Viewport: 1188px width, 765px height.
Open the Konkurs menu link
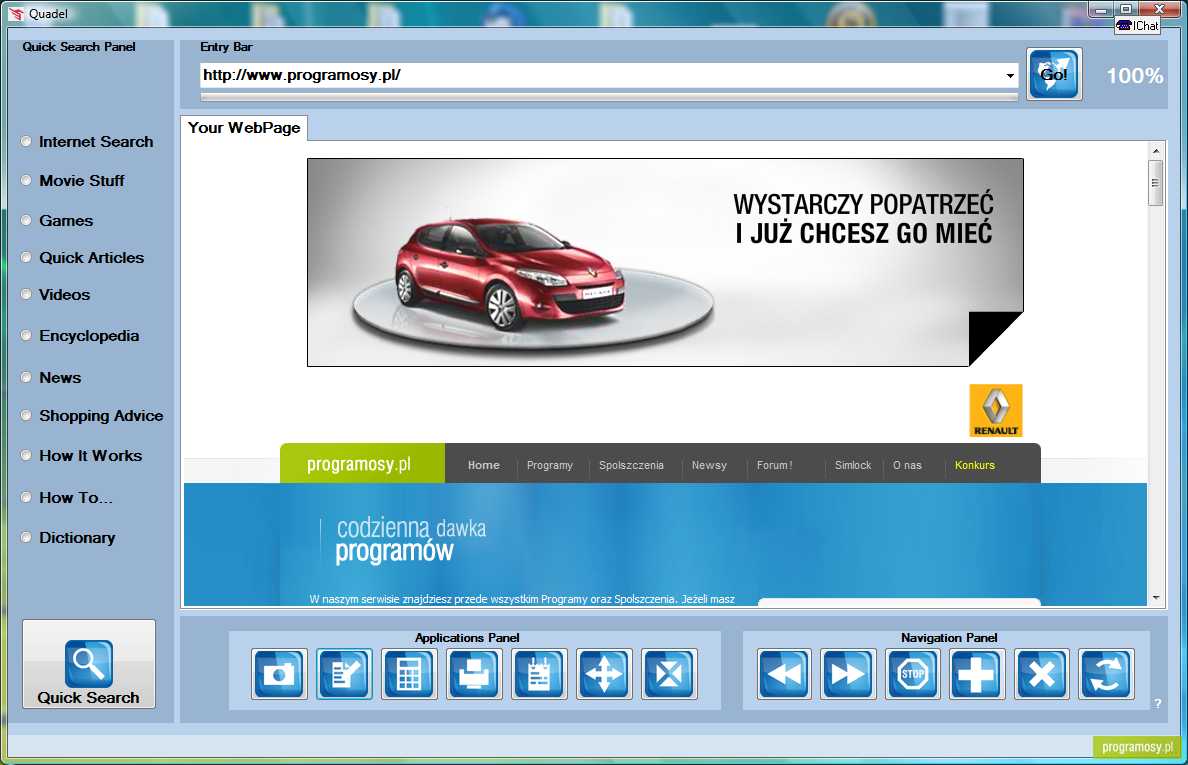(974, 465)
